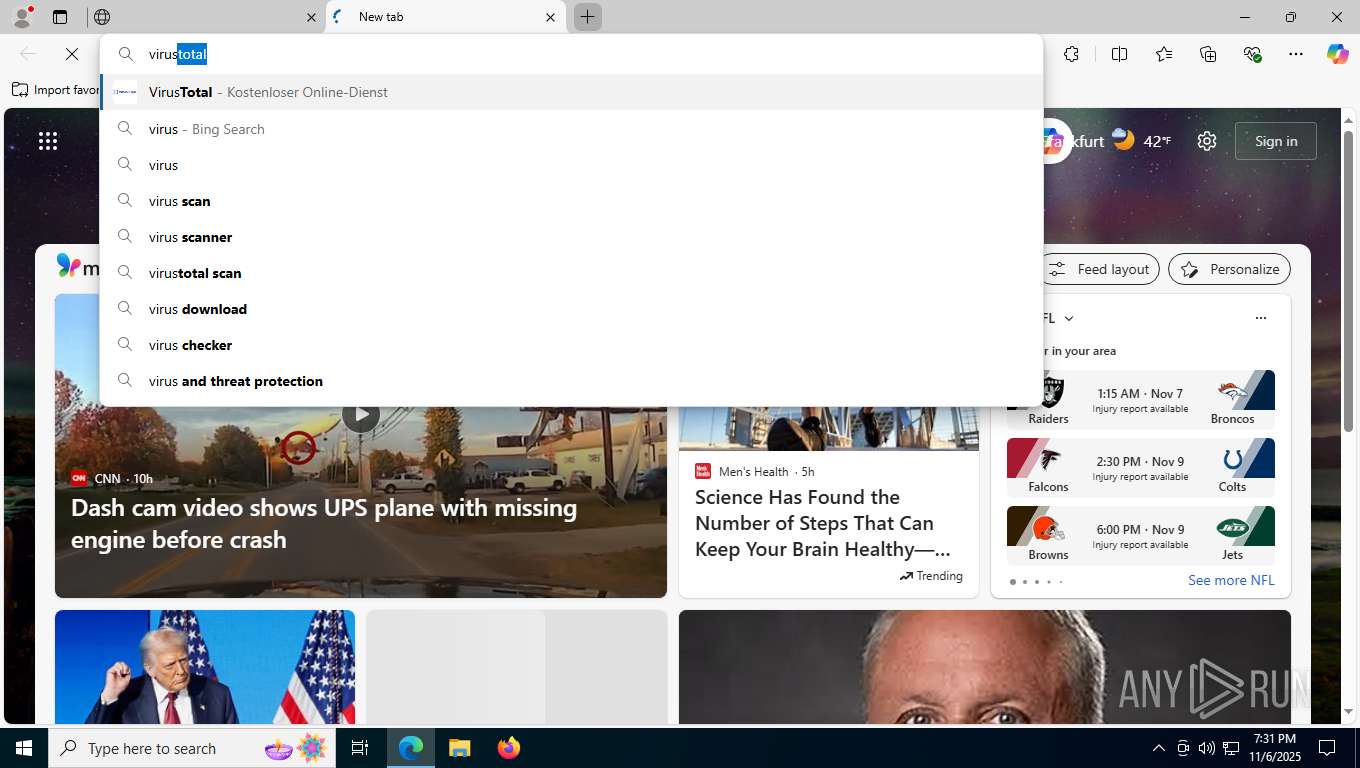1360x768 pixels.
Task: Choose the 'virus scanner' suggestion
Action: pyautogui.click(x=571, y=237)
